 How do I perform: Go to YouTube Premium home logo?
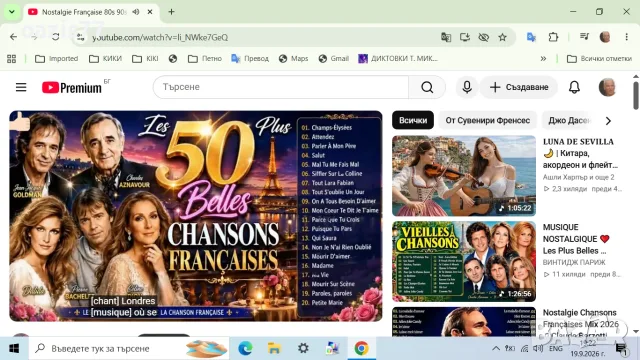(x=72, y=87)
